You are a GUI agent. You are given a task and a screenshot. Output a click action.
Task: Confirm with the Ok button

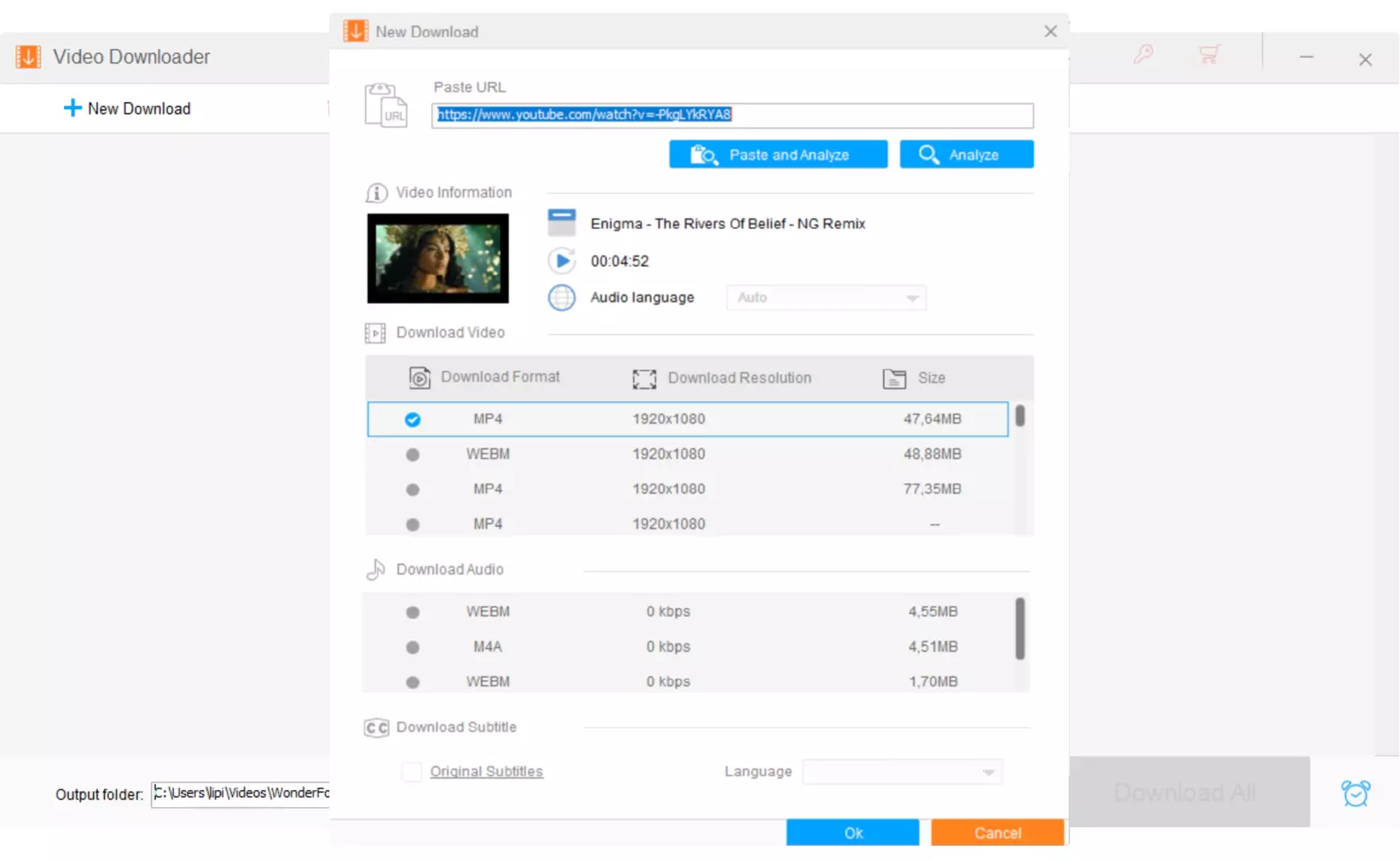[x=852, y=832]
